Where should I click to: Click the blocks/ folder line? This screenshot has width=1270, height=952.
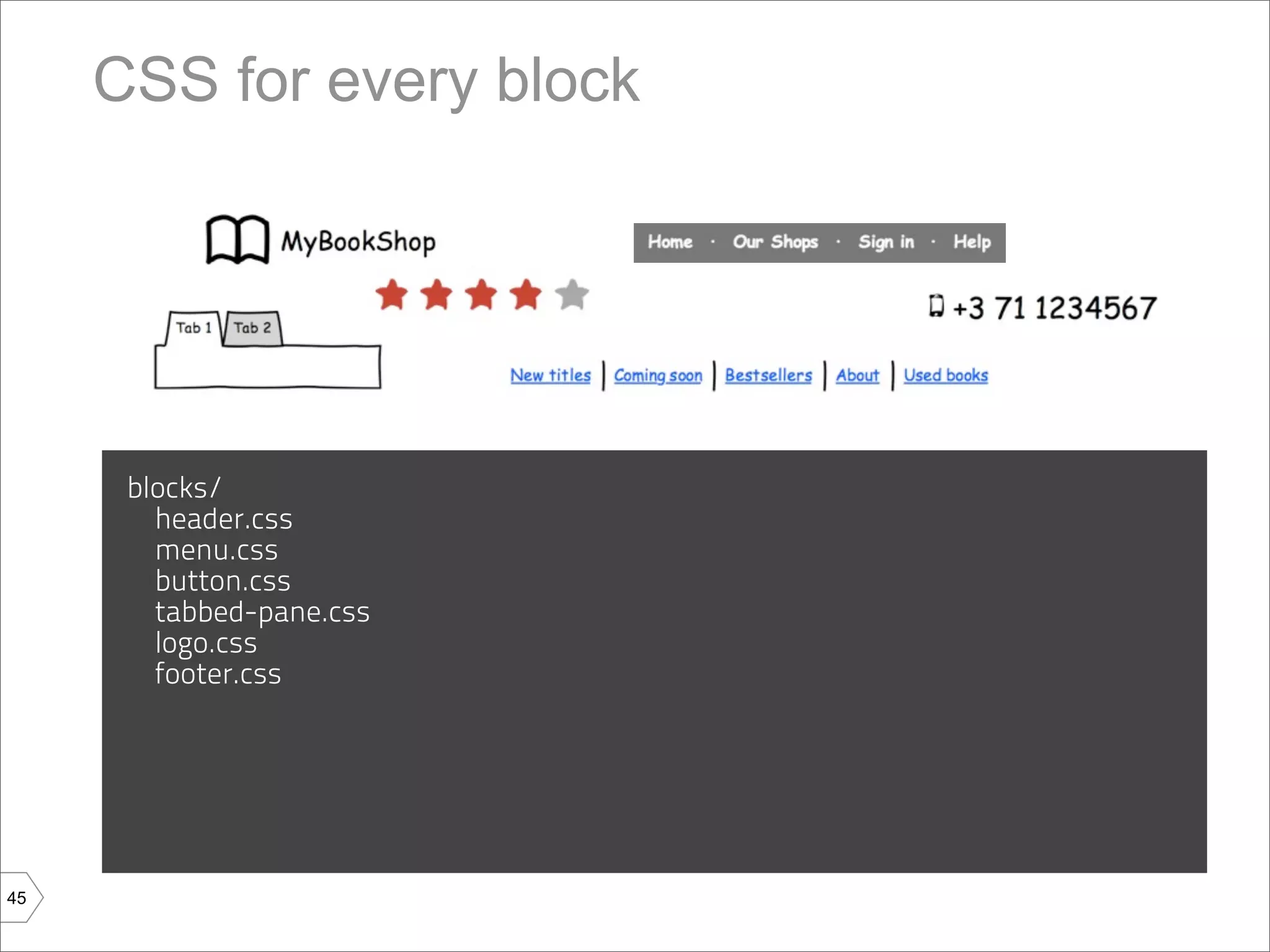tap(174, 488)
